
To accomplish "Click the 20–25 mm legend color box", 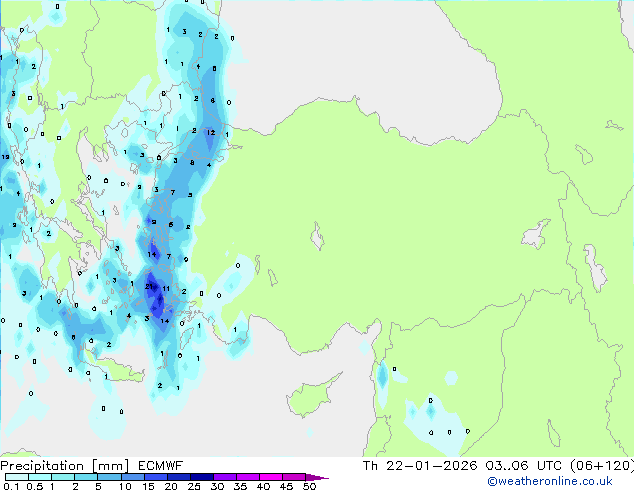I will [178, 477].
